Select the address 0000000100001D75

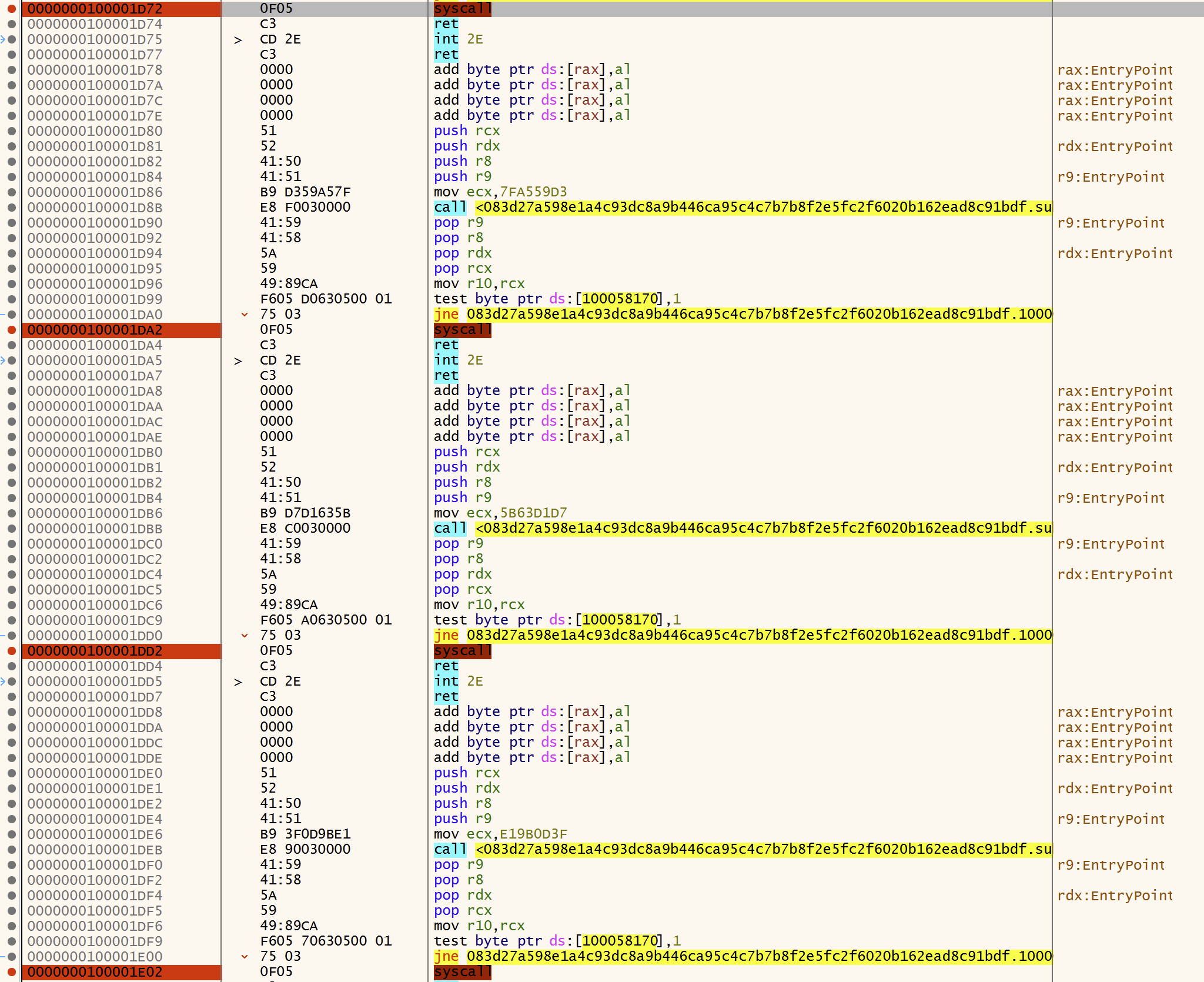click(95, 39)
